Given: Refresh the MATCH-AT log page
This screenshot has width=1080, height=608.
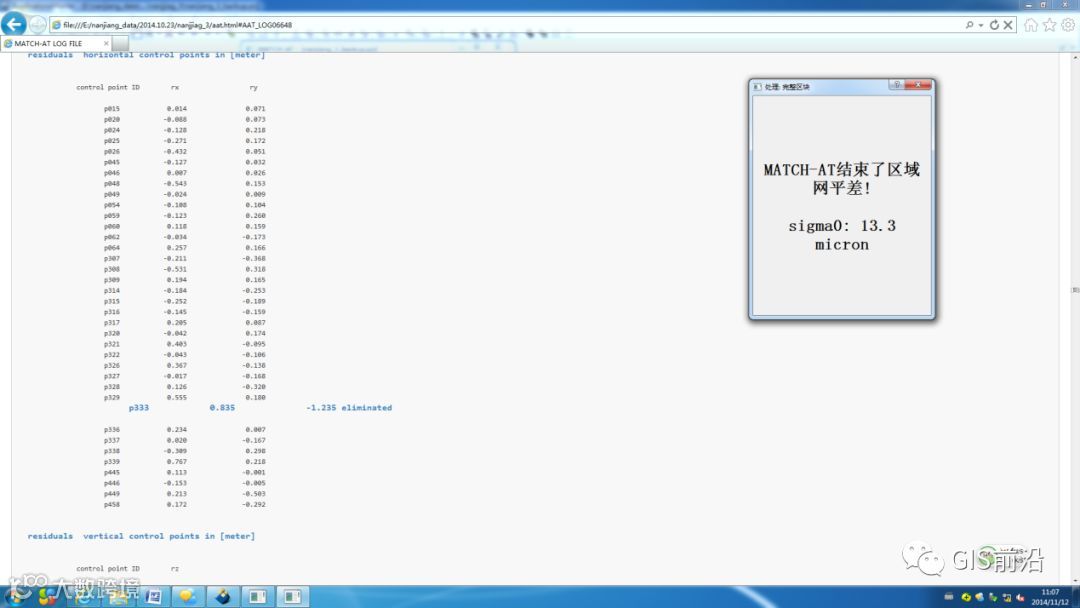Looking at the screenshot, I should click(x=994, y=25).
